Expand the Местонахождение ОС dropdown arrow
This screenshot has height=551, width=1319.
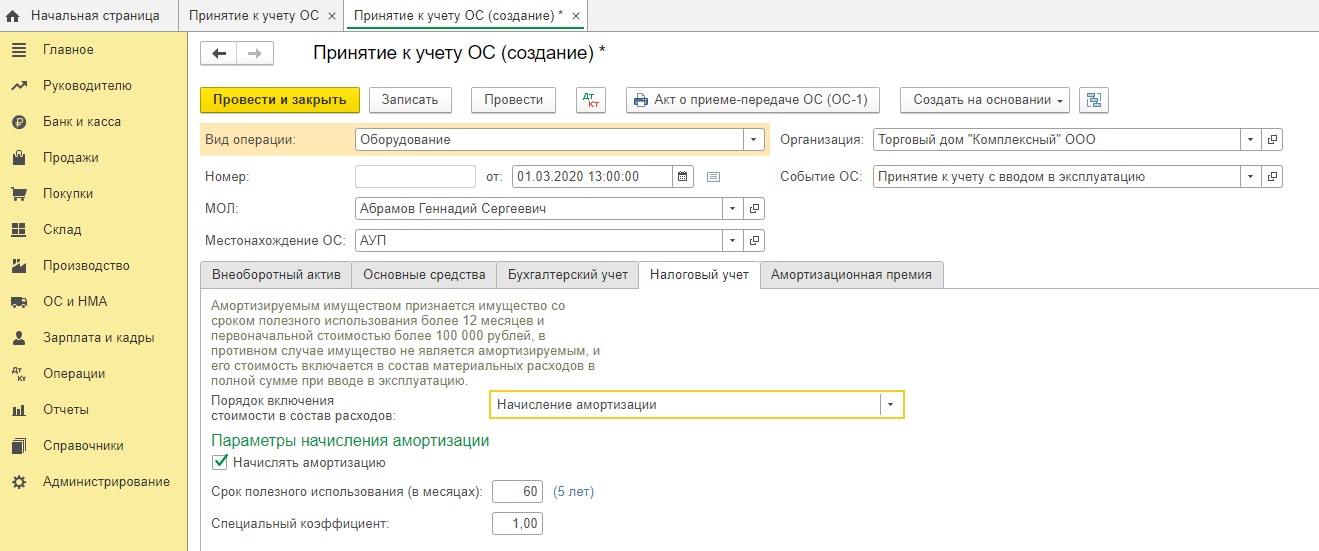tap(732, 241)
